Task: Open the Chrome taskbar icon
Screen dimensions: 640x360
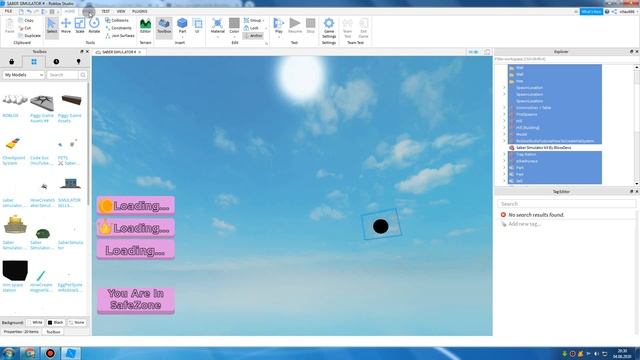Action: click(x=29, y=353)
